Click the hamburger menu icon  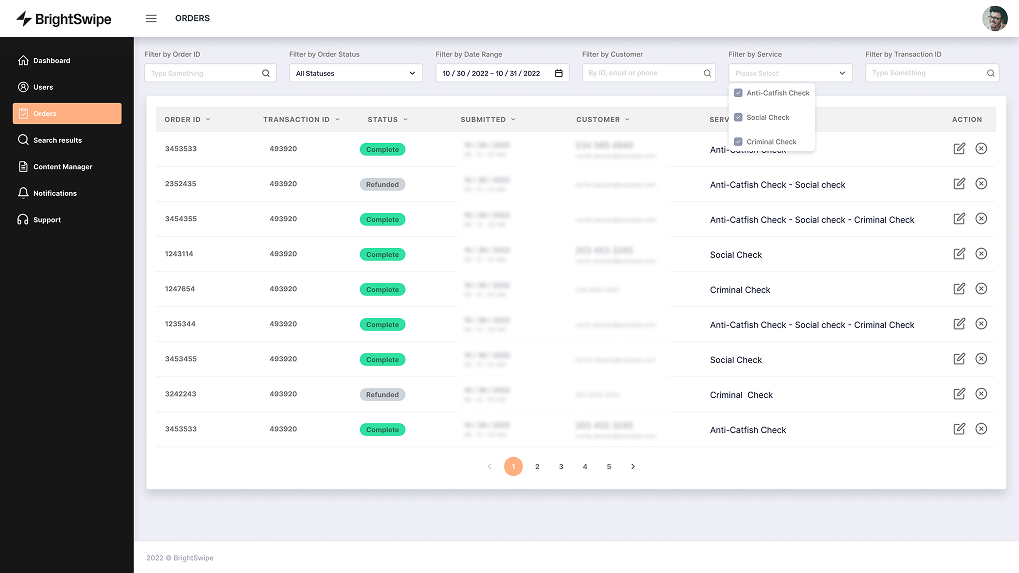coord(151,18)
